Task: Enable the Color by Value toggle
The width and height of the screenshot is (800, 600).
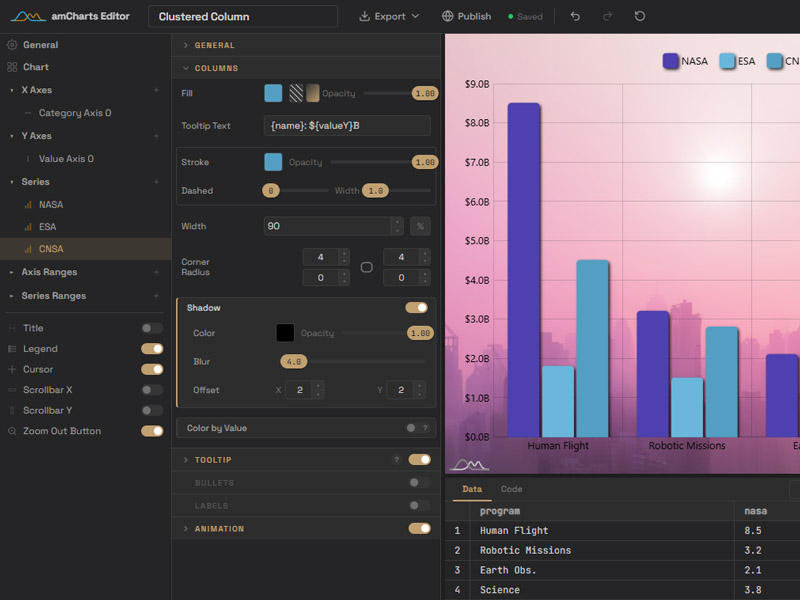Action: [411, 428]
